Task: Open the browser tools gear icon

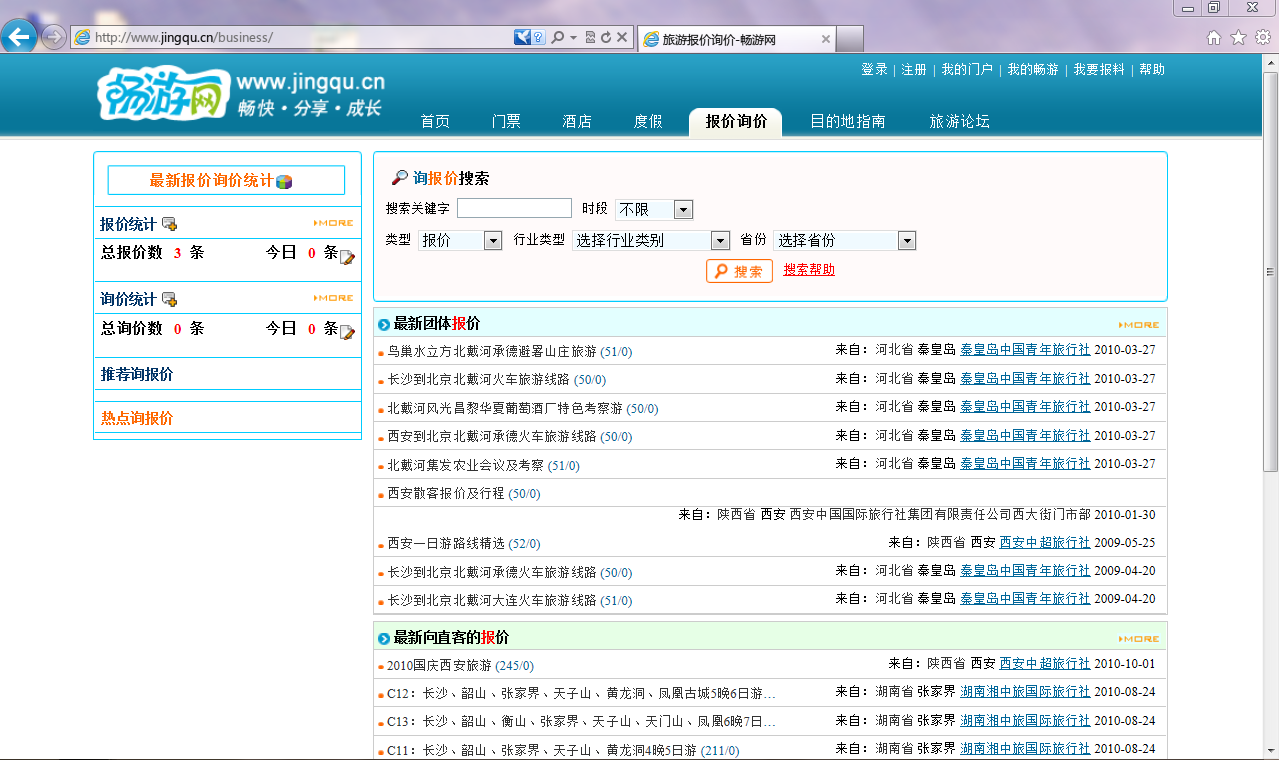Action: coord(1262,38)
